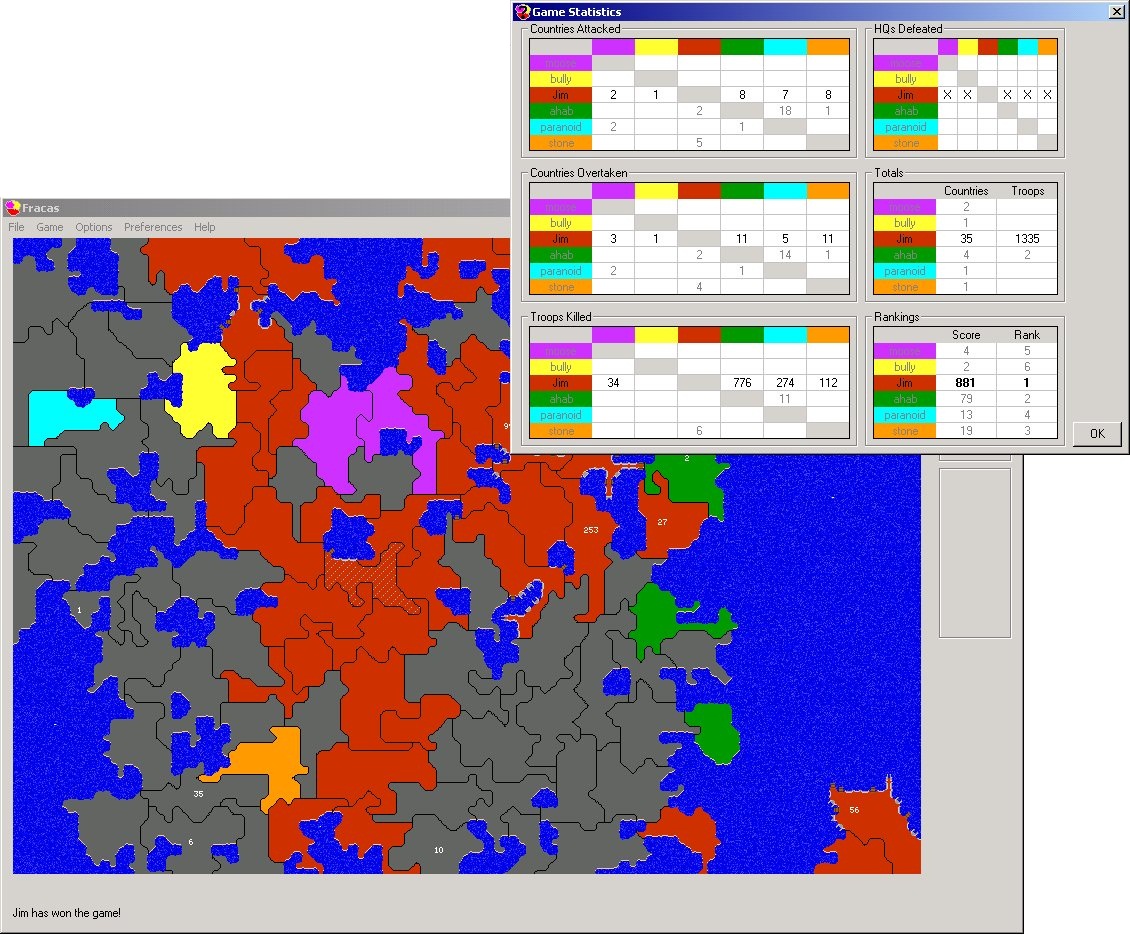Open the Game menu in Fracas
1130x935 pixels.
point(50,227)
